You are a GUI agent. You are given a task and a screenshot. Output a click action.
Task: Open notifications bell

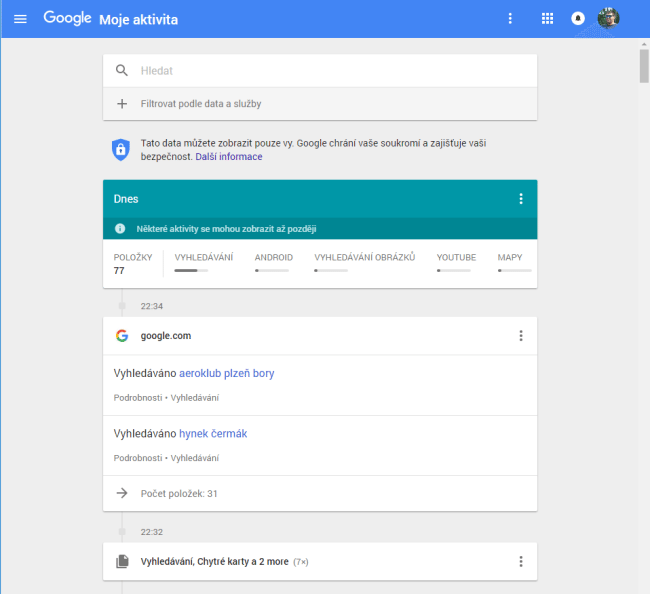pos(578,19)
